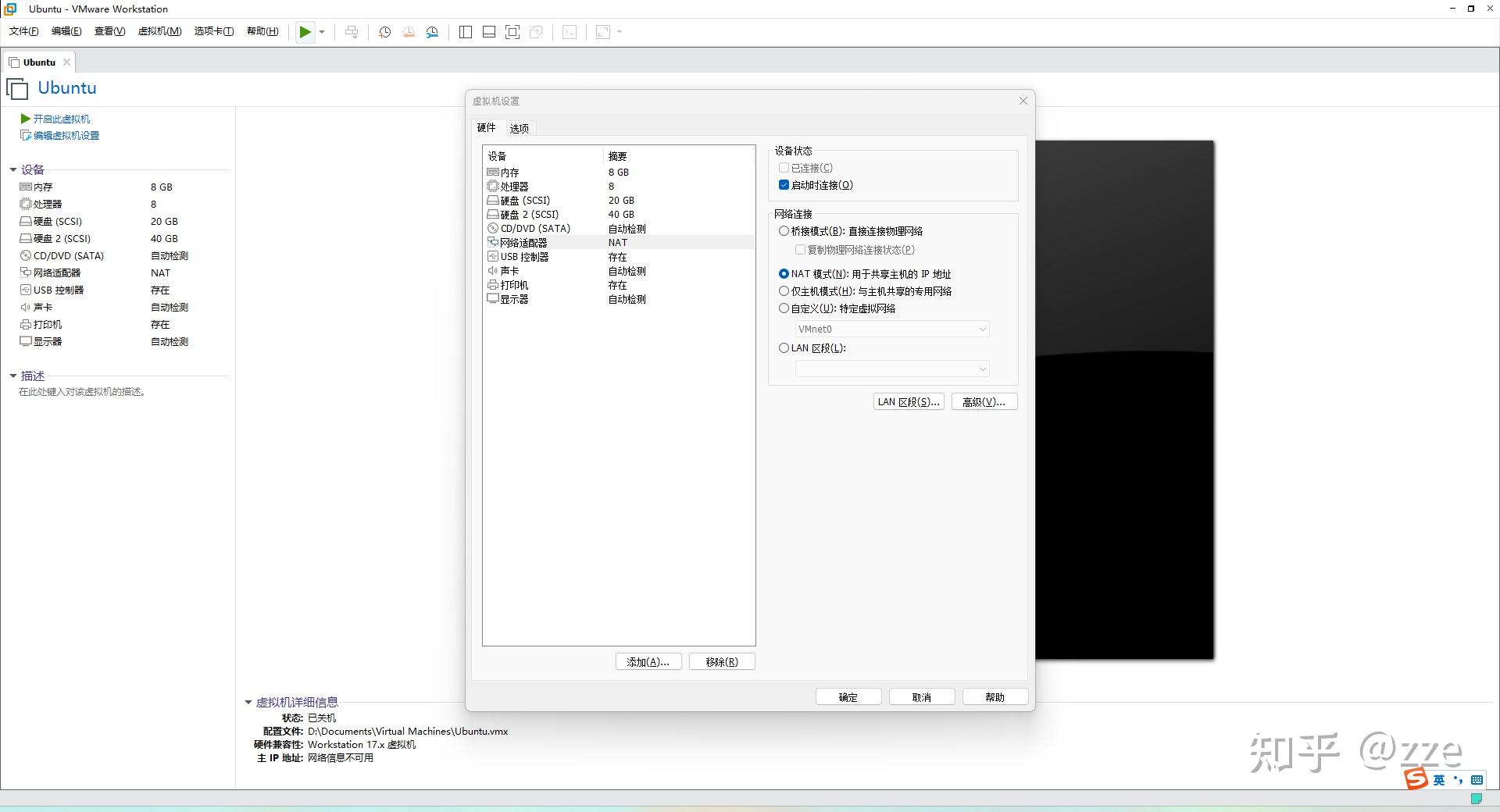Image resolution: width=1500 pixels, height=812 pixels.
Task: Toggle the library sidebar panel icon
Action: pos(466,32)
